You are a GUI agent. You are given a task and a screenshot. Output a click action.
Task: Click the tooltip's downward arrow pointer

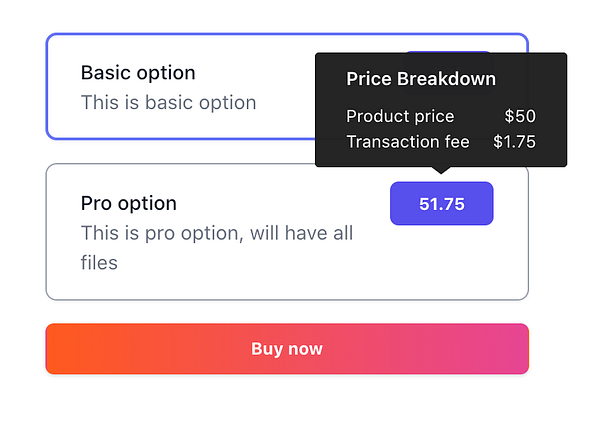(441, 170)
